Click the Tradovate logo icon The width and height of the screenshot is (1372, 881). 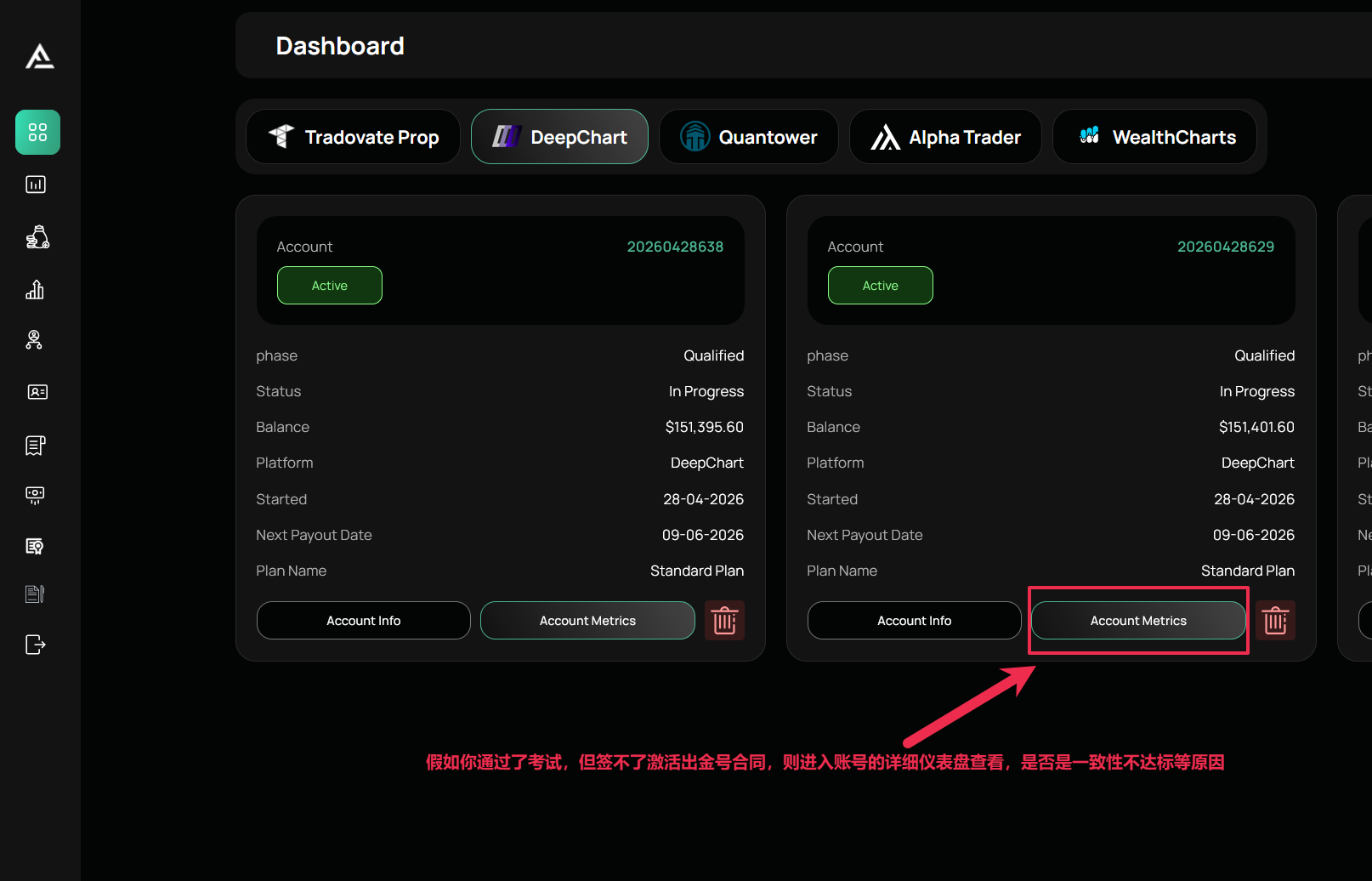pyautogui.click(x=281, y=136)
